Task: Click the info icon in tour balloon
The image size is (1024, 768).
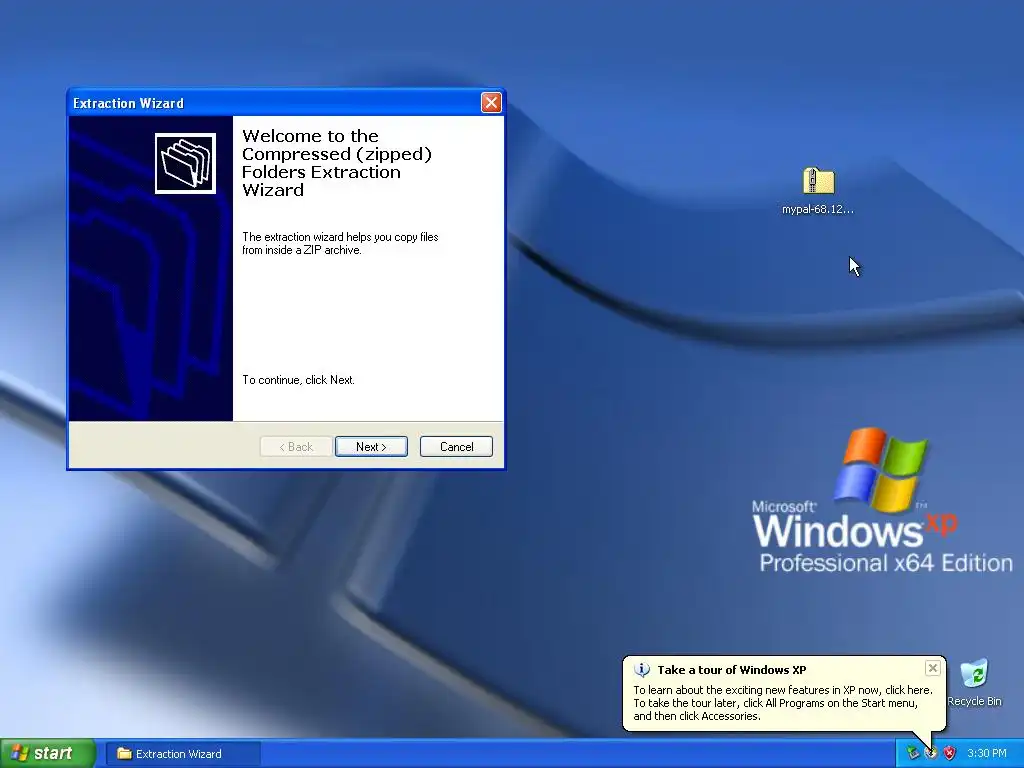Action: (643, 670)
